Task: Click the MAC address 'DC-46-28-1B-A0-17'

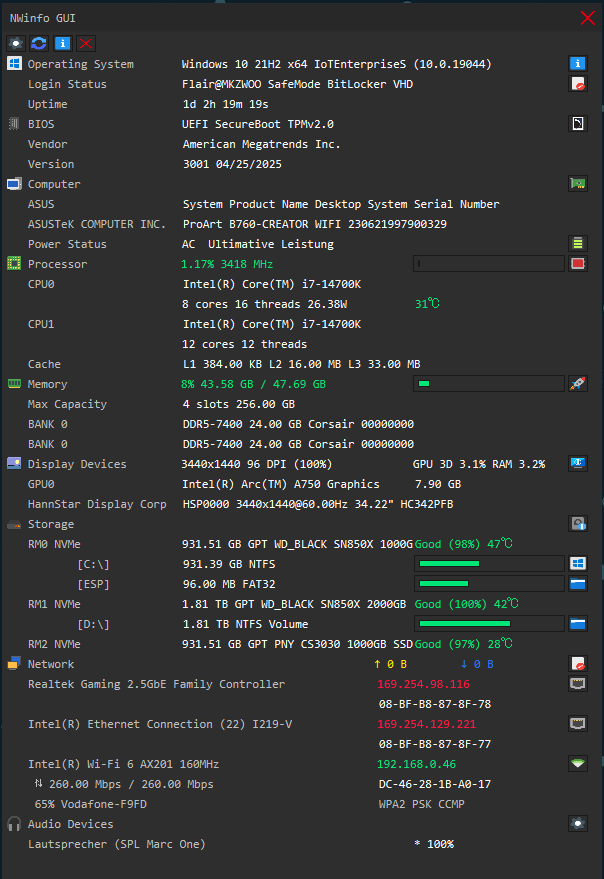Action: pyautogui.click(x=435, y=784)
